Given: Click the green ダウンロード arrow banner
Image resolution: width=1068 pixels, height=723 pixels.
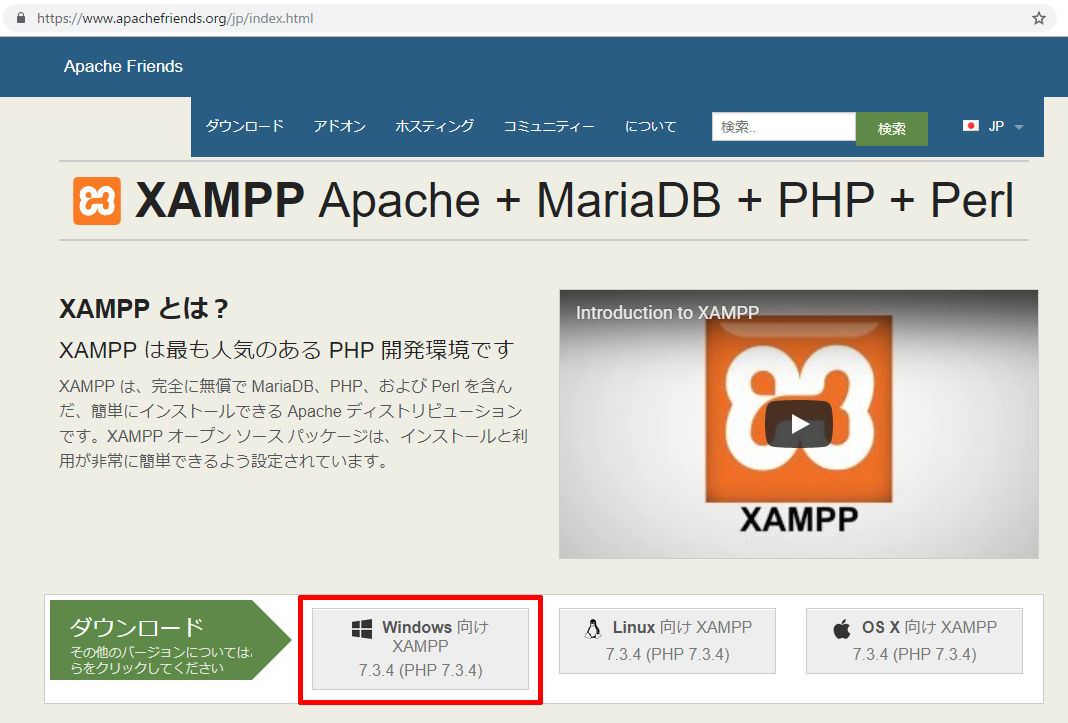Looking at the screenshot, I should click(x=160, y=640).
